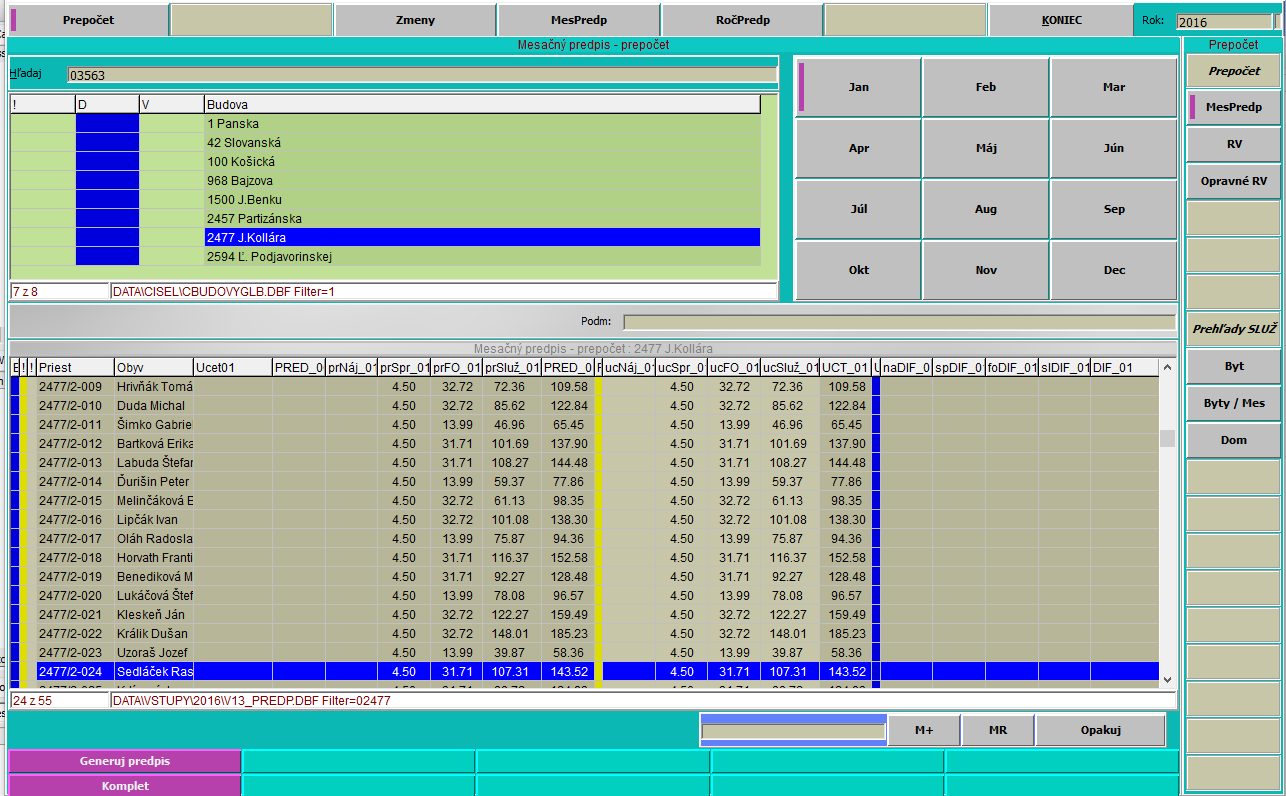This screenshot has width=1286, height=796.
Task: Click PRED_0 value 143.52 in Sedláček row
Action: [x=568, y=672]
